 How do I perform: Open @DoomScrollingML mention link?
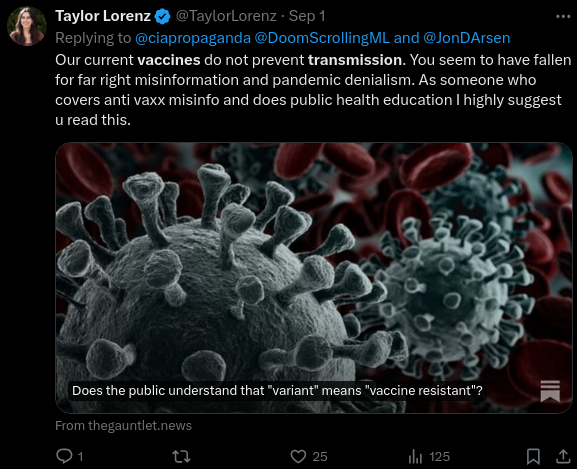click(322, 38)
